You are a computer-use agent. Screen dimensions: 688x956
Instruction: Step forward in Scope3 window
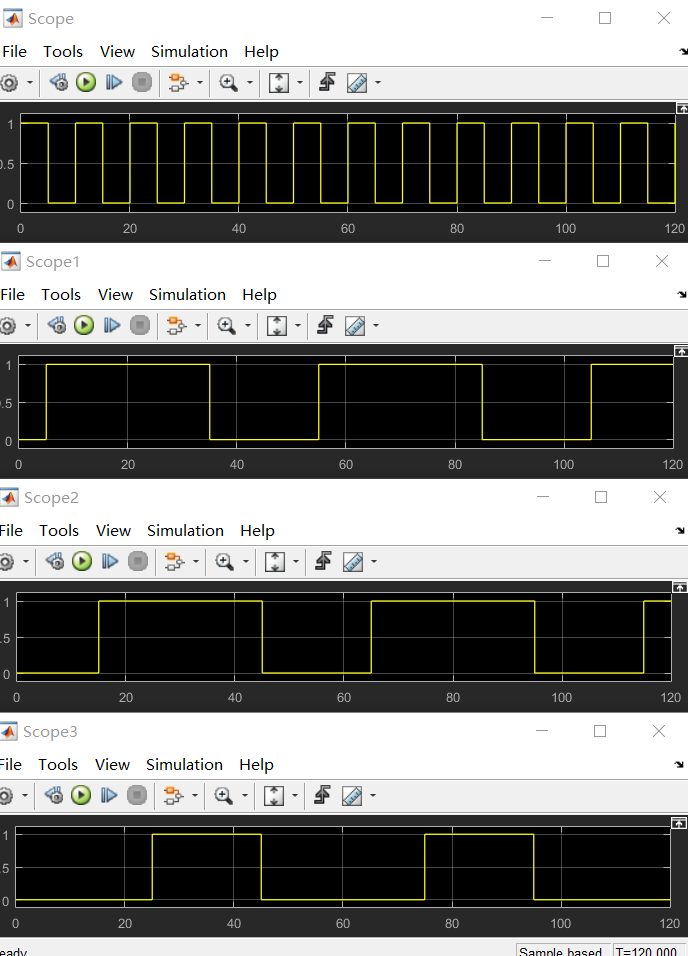tap(109, 795)
